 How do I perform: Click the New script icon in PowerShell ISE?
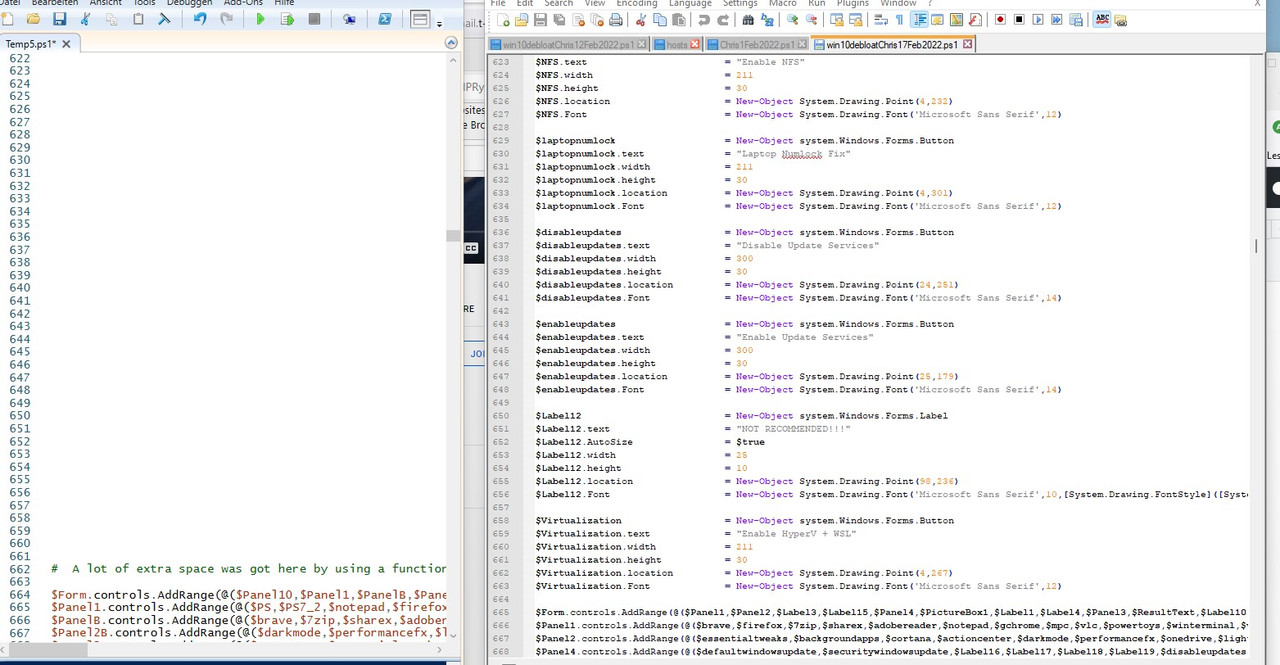tap(7, 19)
